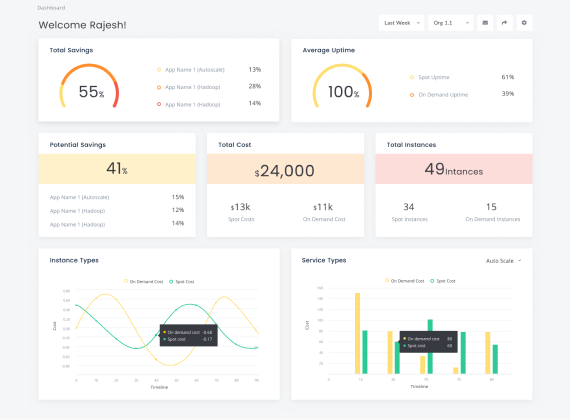Click the Welcome Rajesh! heading
The width and height of the screenshot is (570, 420).
(x=83, y=25)
